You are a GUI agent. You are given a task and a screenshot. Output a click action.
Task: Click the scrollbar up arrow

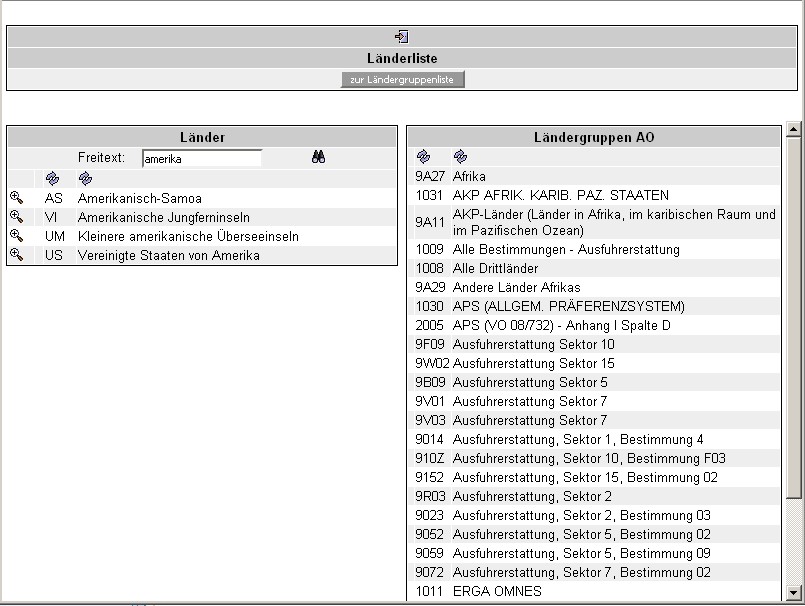coord(794,129)
